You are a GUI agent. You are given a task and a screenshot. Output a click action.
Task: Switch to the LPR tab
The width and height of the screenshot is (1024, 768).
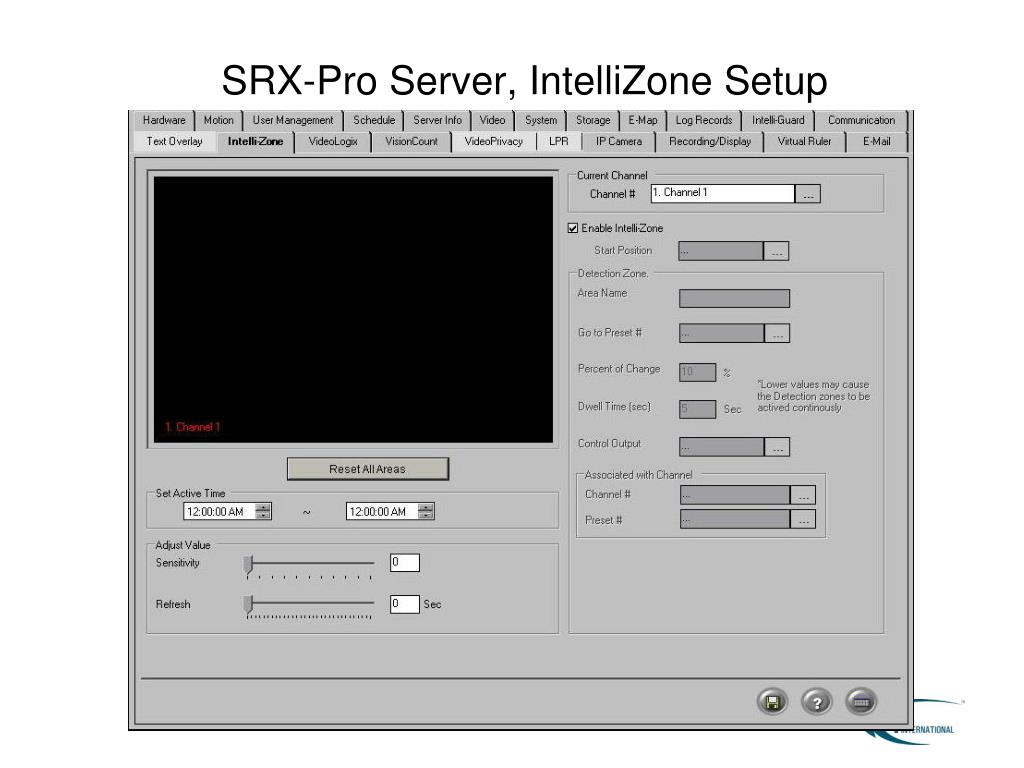pyautogui.click(x=558, y=141)
